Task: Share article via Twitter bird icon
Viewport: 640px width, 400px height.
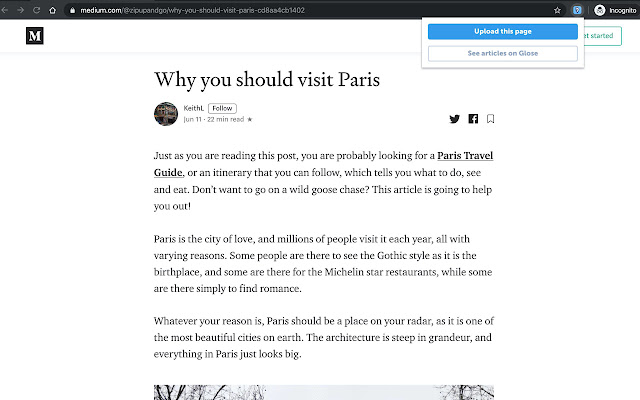Action: pos(454,119)
